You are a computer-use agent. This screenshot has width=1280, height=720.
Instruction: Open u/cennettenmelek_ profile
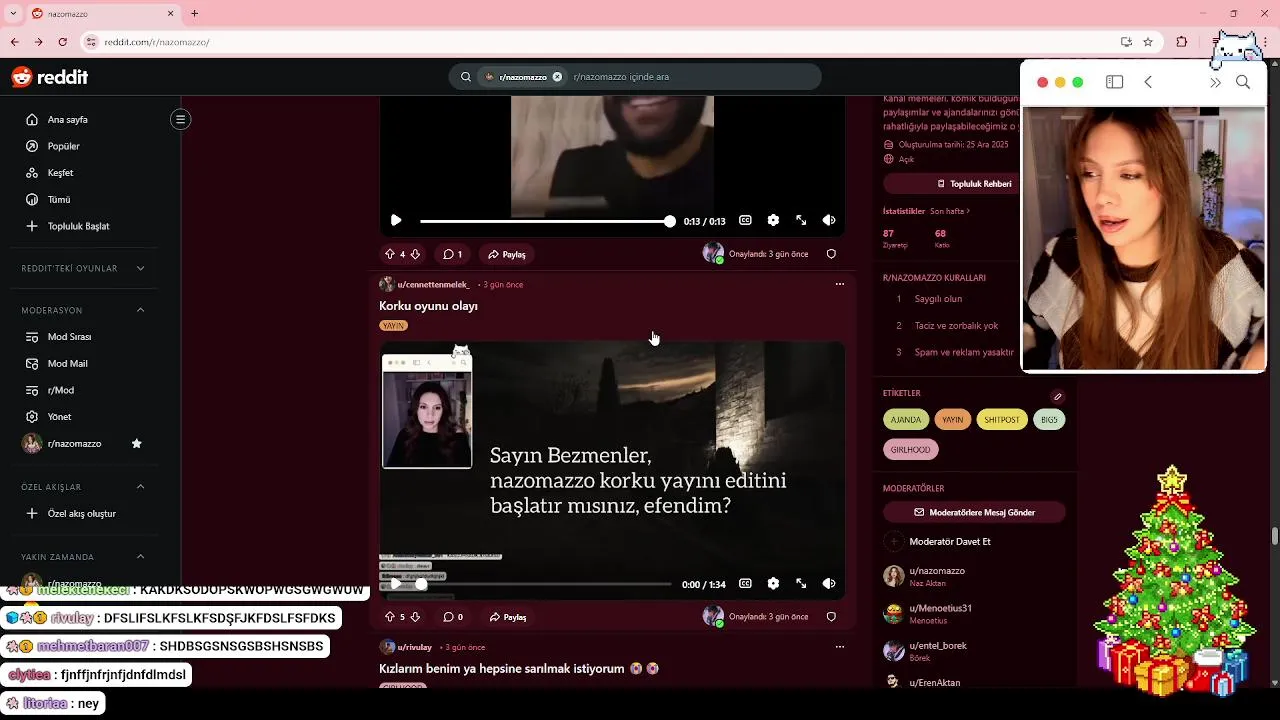433,285
